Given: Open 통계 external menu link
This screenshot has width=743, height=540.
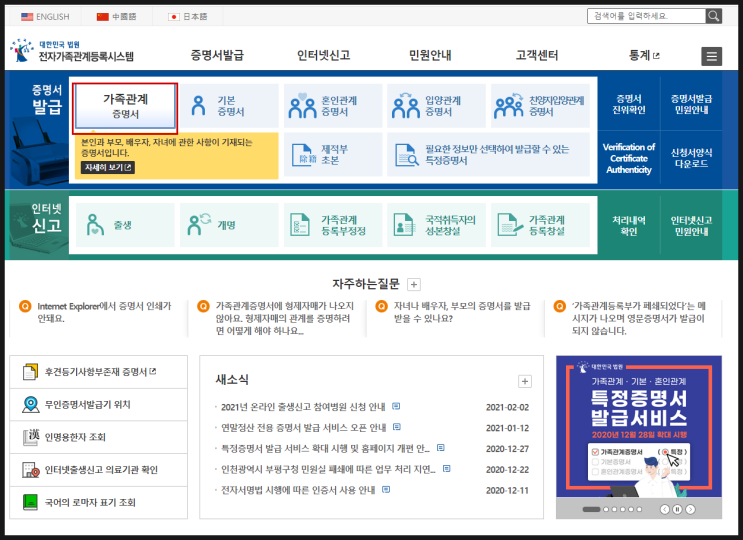Looking at the screenshot, I should coord(643,55).
